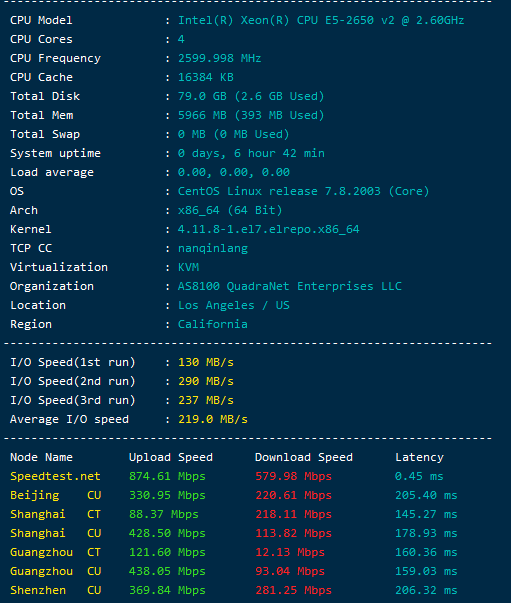The width and height of the screenshot is (511, 603).
Task: Select the TCP CC value nanqinlang
Action: [213, 248]
